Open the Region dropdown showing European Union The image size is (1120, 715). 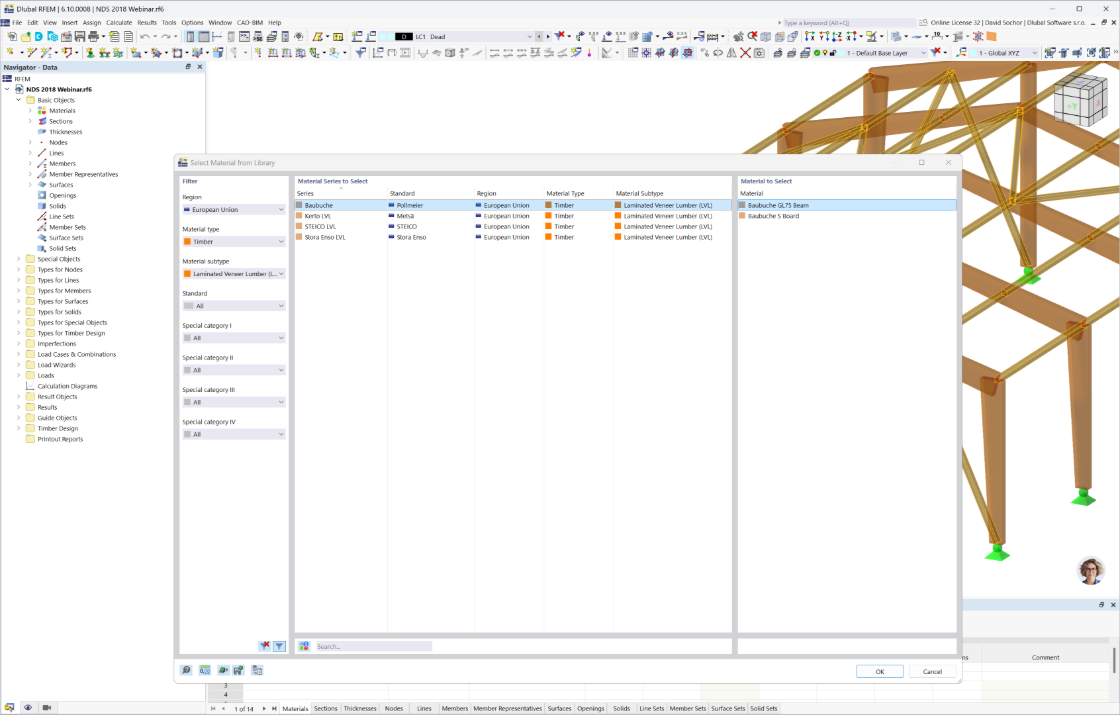pyautogui.click(x=234, y=209)
